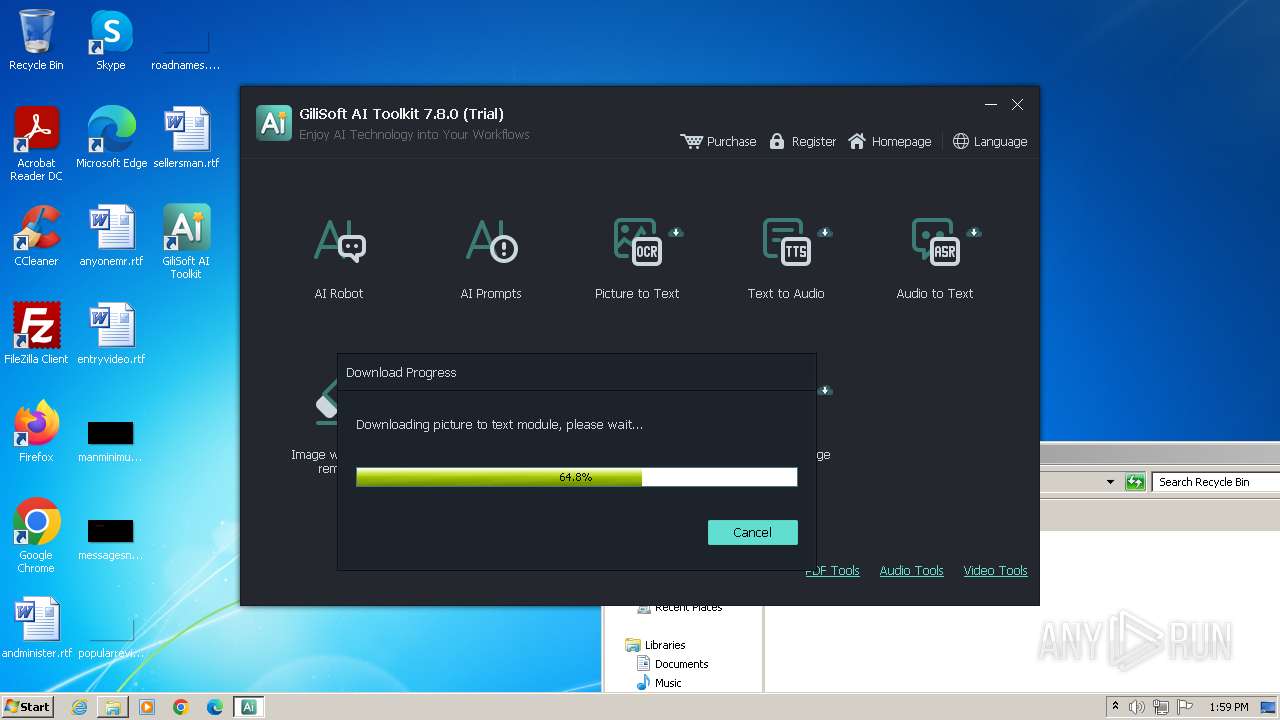Click the File Explorer taskbar icon
Image resolution: width=1280 pixels, height=720 pixels.
tap(113, 707)
